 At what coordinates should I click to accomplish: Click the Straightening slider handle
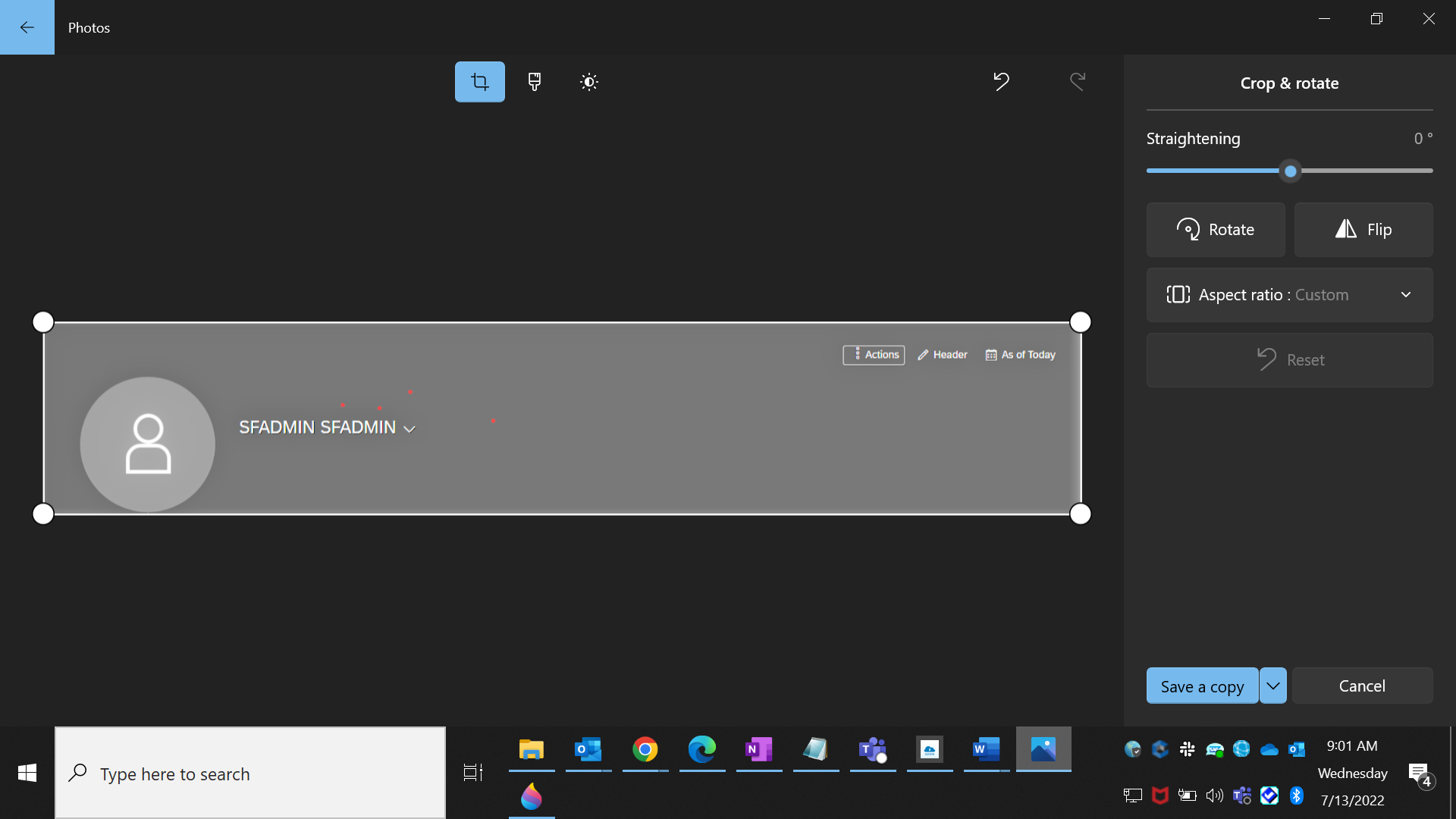(x=1290, y=171)
